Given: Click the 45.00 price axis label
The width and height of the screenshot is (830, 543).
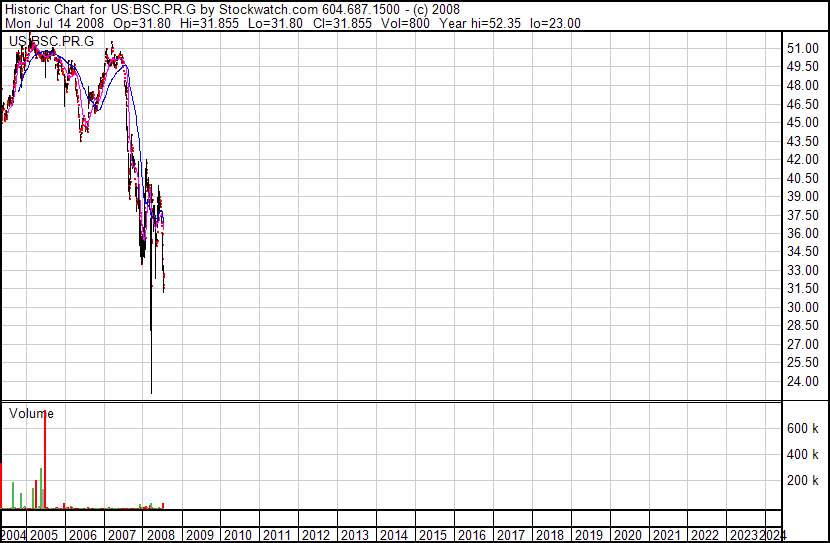Looking at the screenshot, I should point(803,122).
